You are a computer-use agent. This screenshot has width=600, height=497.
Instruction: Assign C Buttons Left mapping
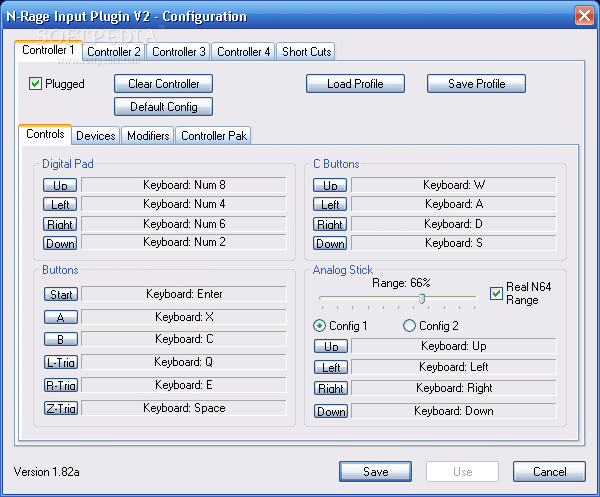coord(330,204)
